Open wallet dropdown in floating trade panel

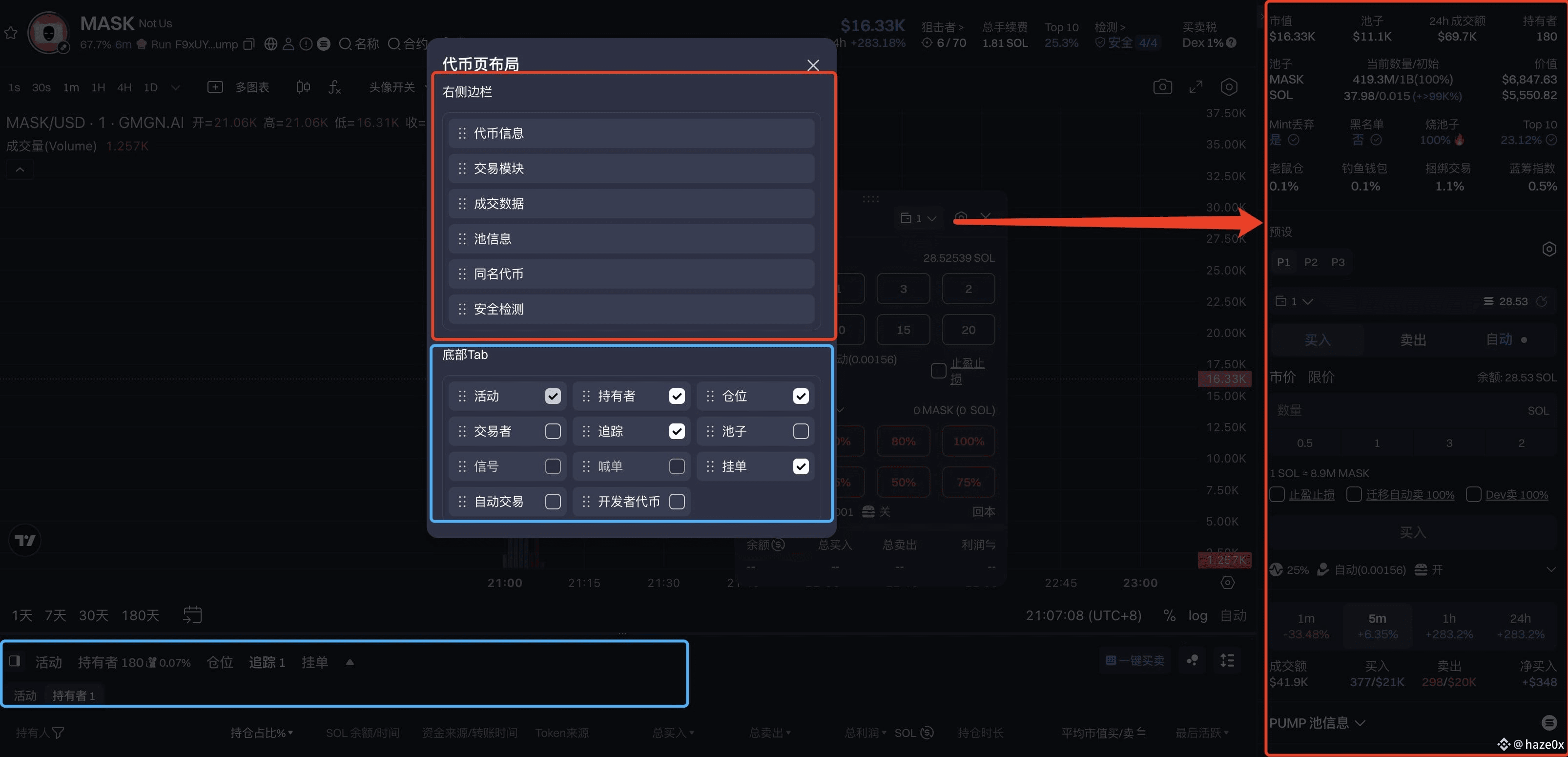(919, 218)
